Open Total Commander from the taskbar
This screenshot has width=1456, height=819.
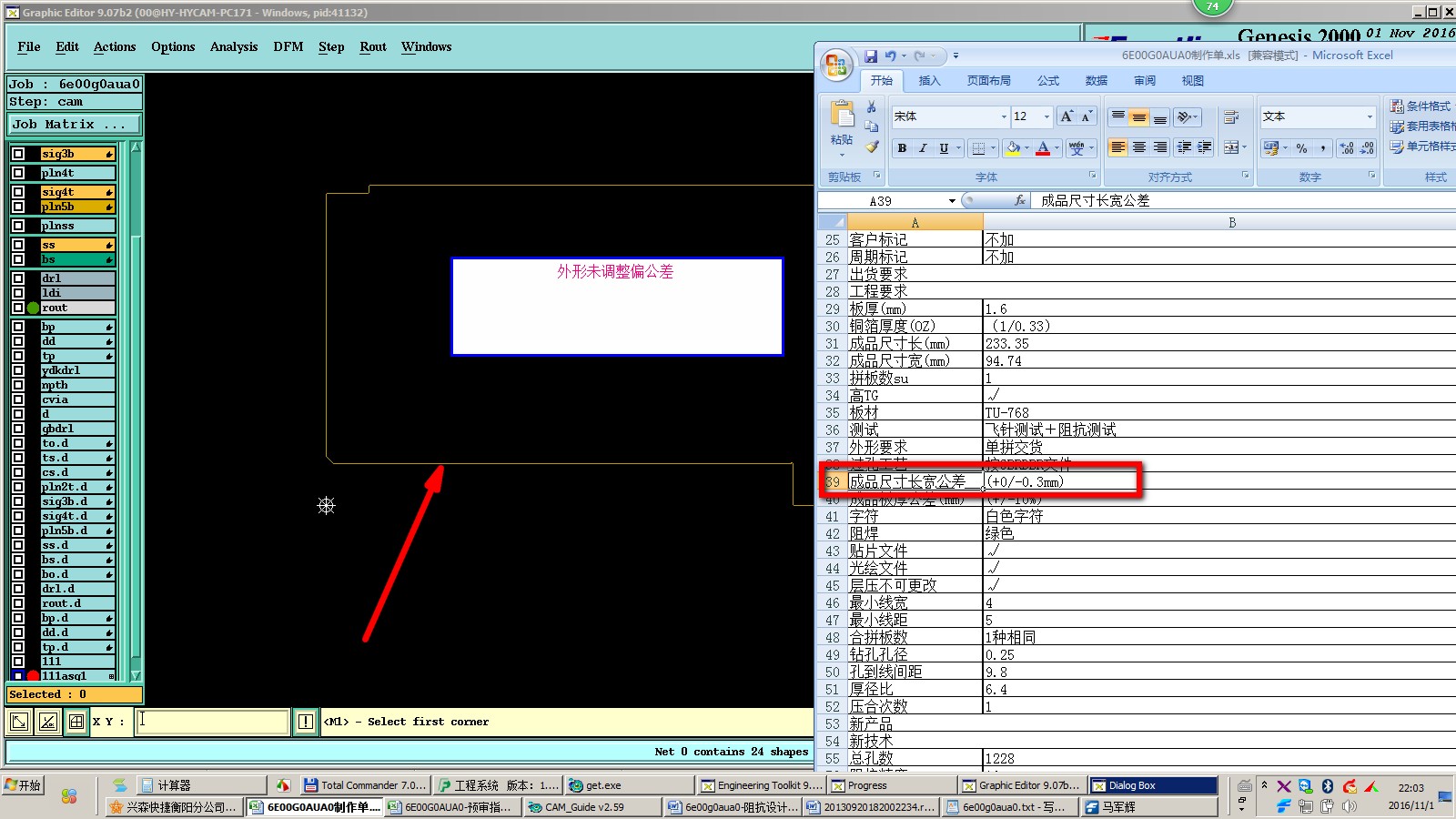[365, 785]
